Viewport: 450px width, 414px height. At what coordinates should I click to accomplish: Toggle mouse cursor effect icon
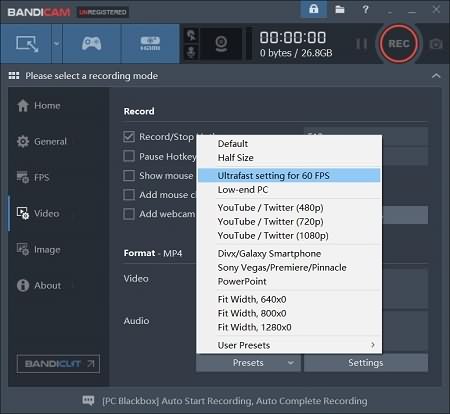[191, 35]
